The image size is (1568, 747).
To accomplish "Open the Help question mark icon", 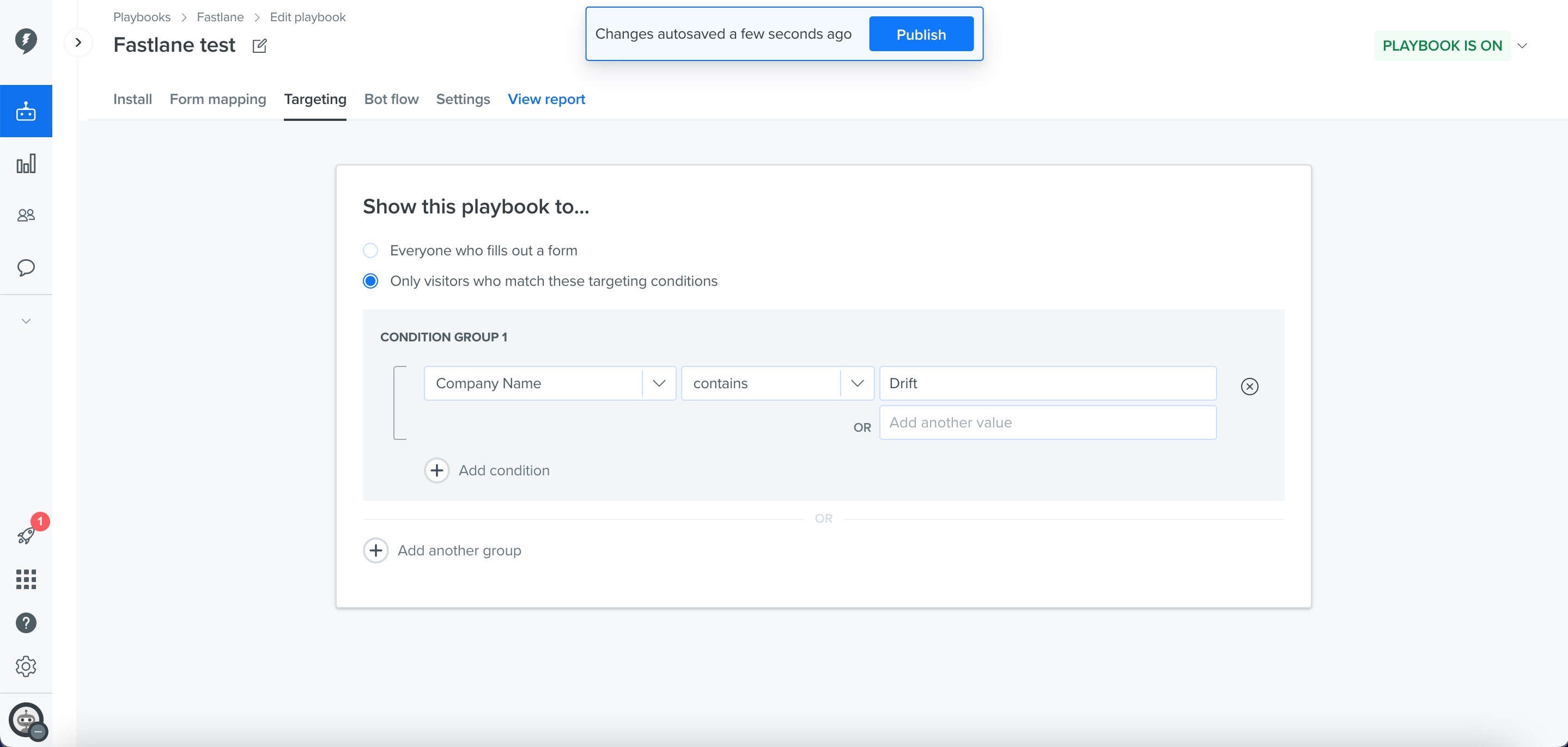I will 26,623.
